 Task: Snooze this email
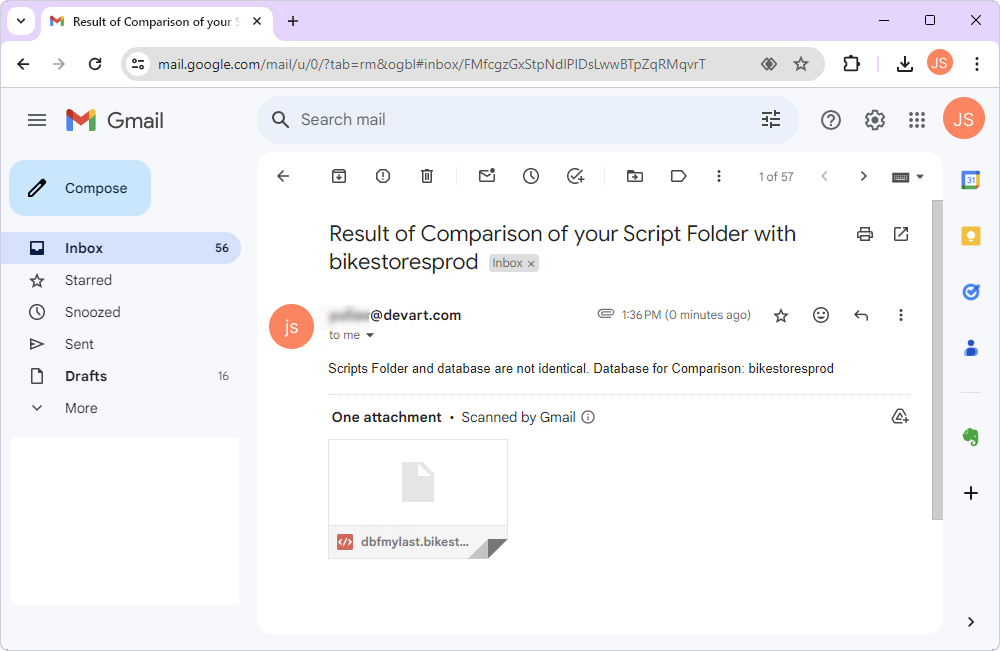(x=531, y=176)
